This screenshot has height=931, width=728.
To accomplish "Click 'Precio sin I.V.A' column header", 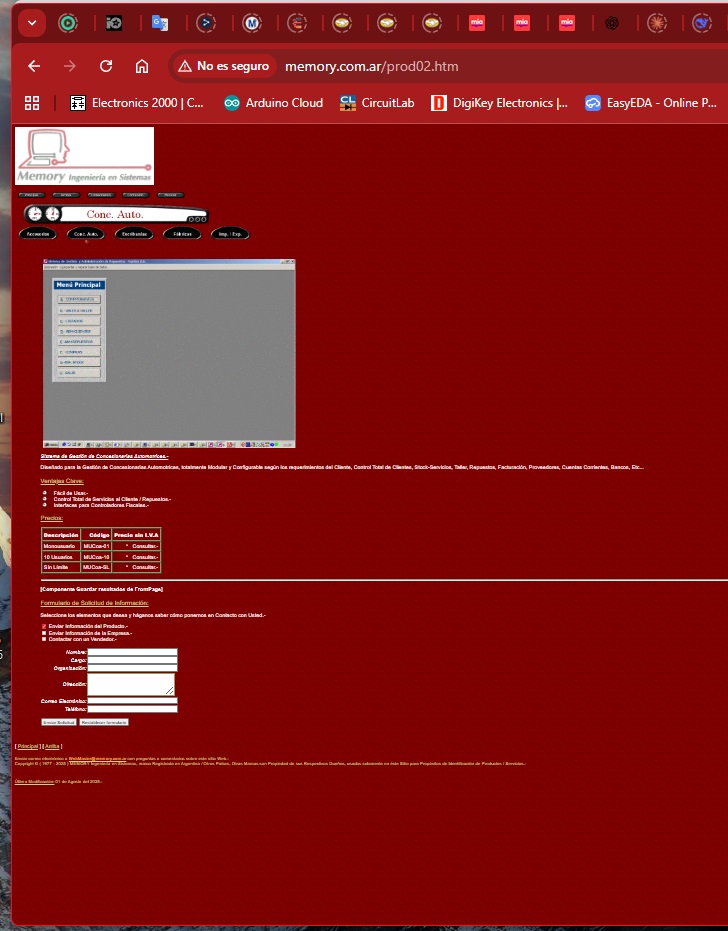I will coord(137,535).
